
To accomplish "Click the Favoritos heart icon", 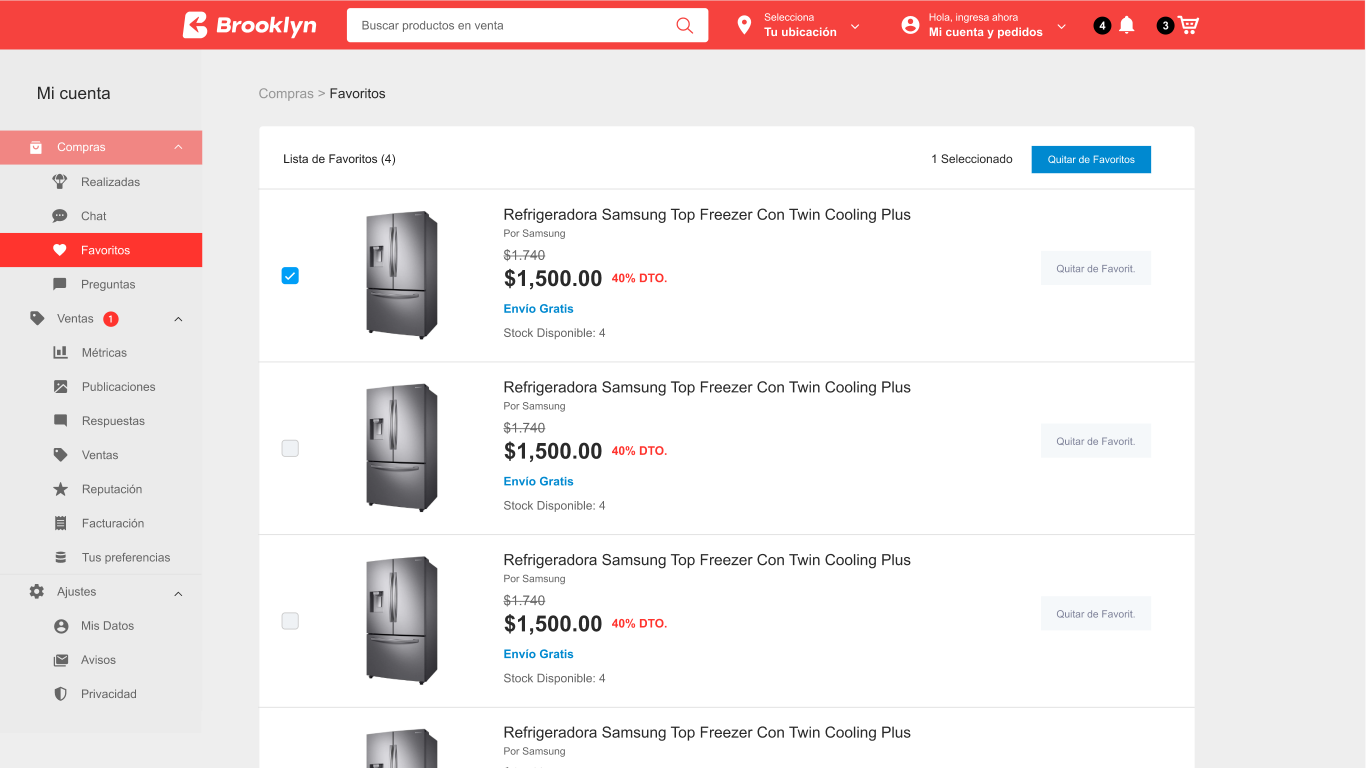I will click(x=60, y=250).
